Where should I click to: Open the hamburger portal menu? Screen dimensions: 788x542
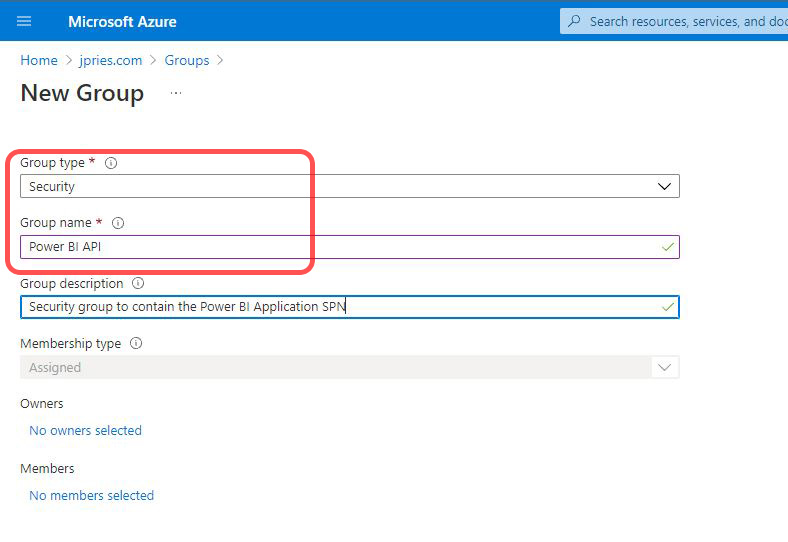(24, 21)
